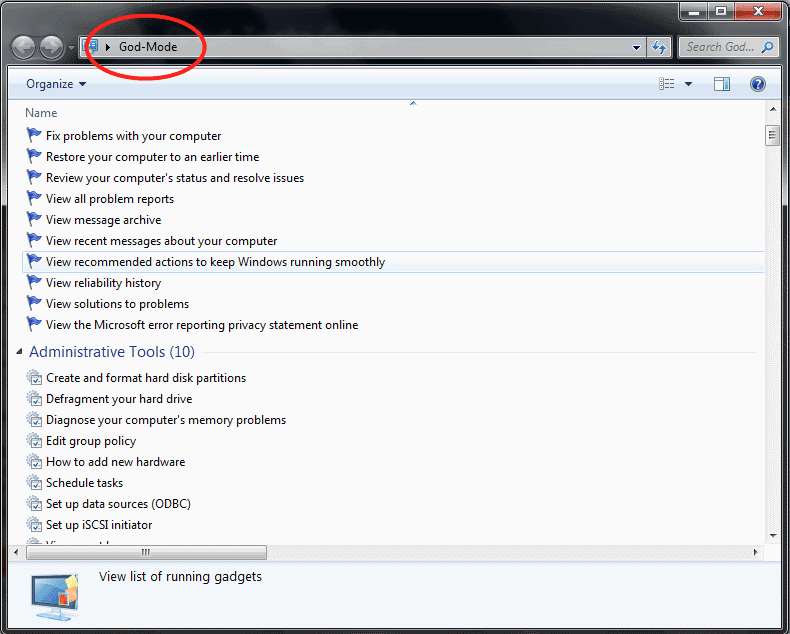Click flag icon beside Review your computer's status
Screen dimensions: 790x634
[x=34, y=177]
